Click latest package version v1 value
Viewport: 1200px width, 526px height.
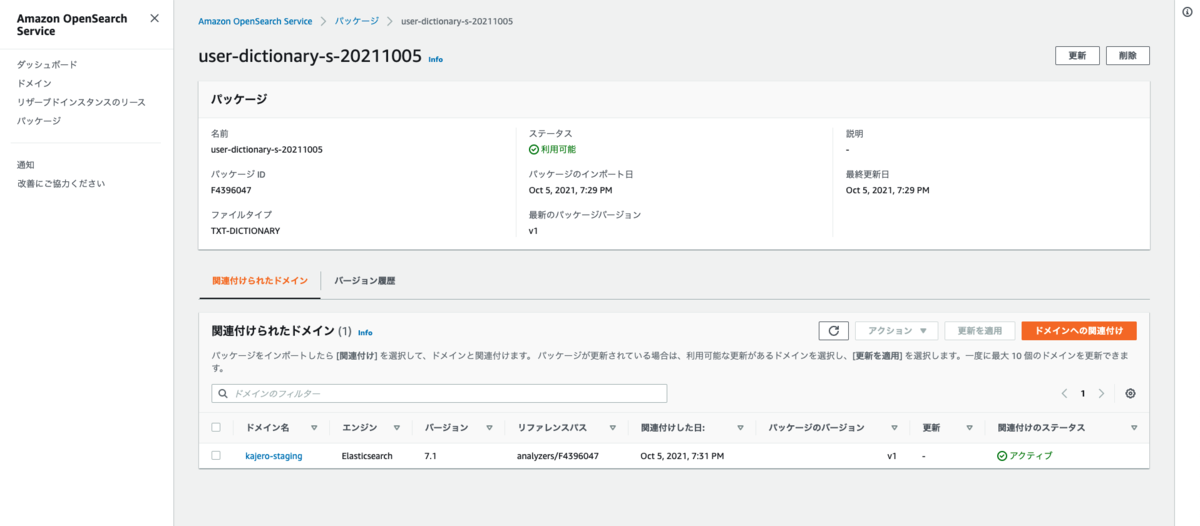coord(533,230)
